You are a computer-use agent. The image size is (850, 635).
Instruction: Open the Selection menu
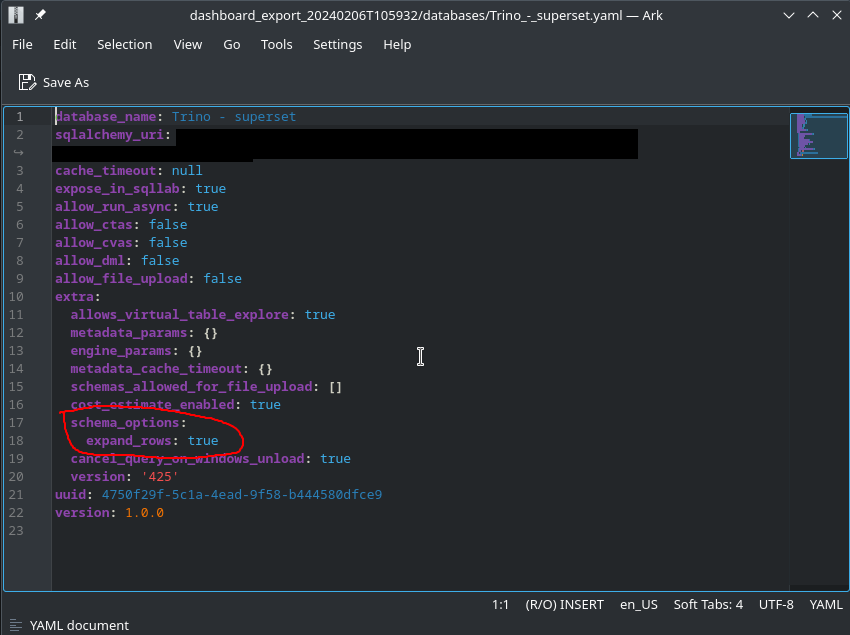(125, 44)
